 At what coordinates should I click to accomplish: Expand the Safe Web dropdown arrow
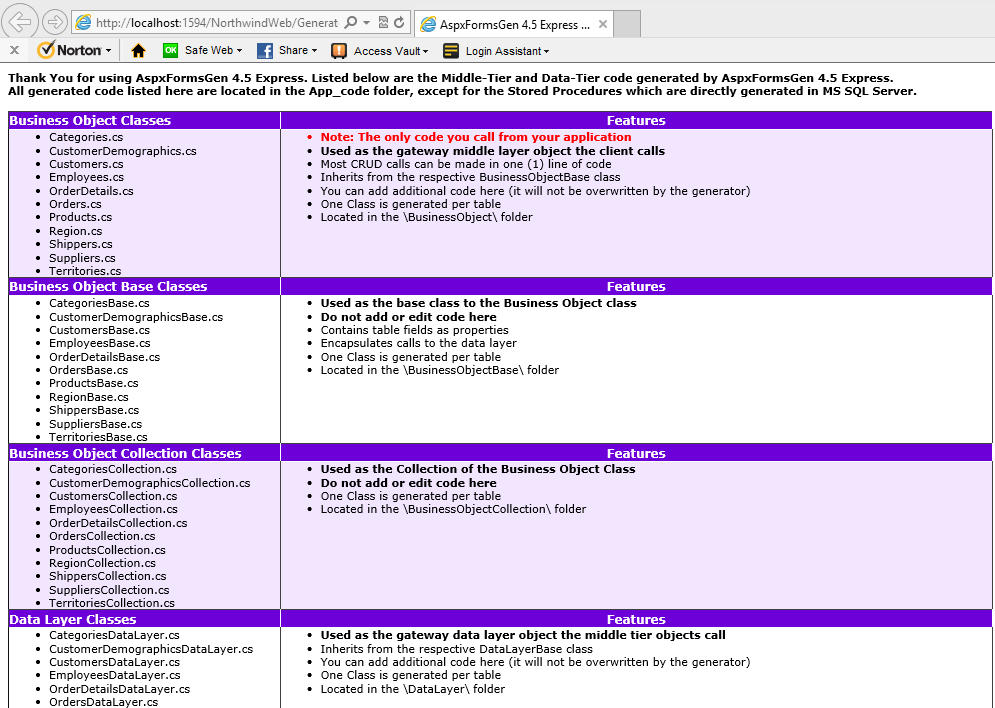coord(239,51)
